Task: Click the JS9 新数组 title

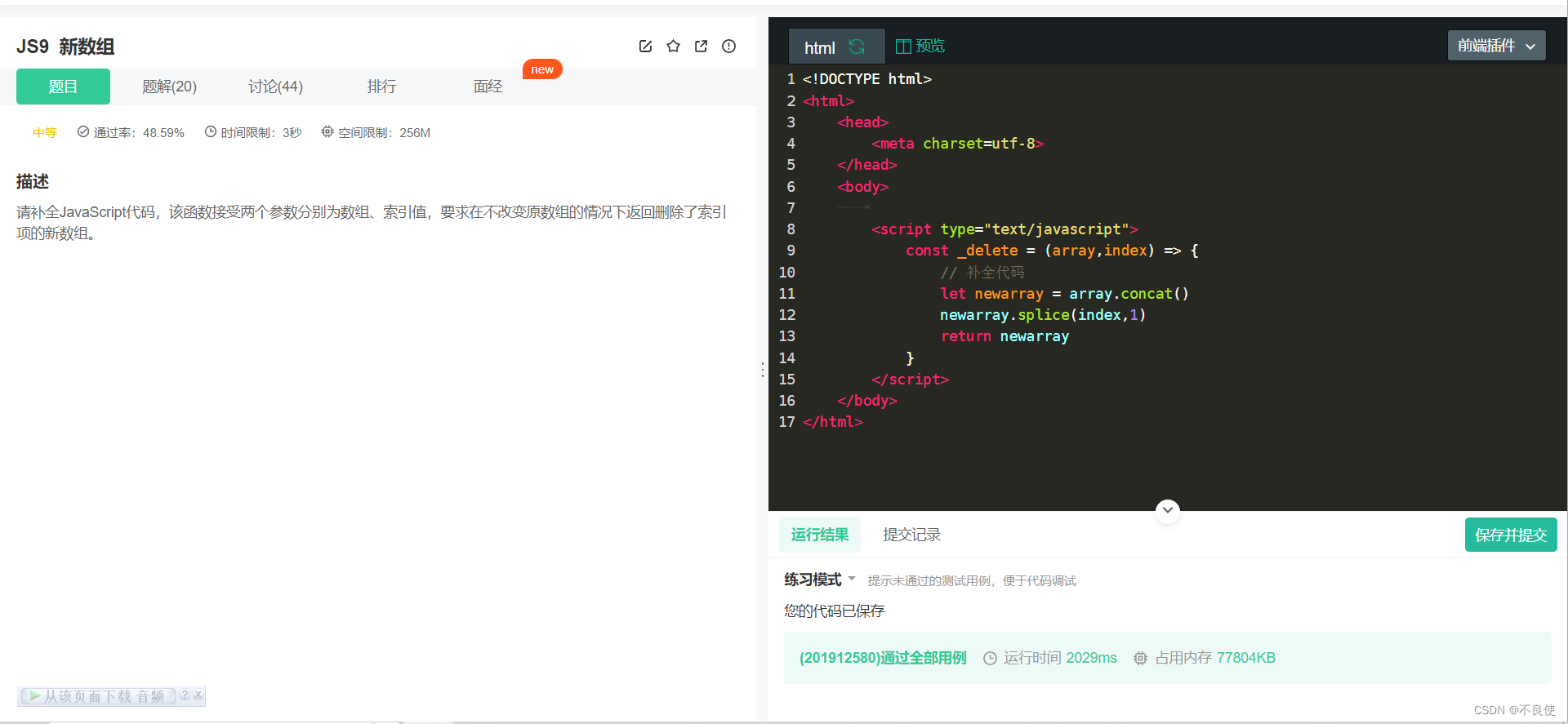Action: tap(65, 47)
